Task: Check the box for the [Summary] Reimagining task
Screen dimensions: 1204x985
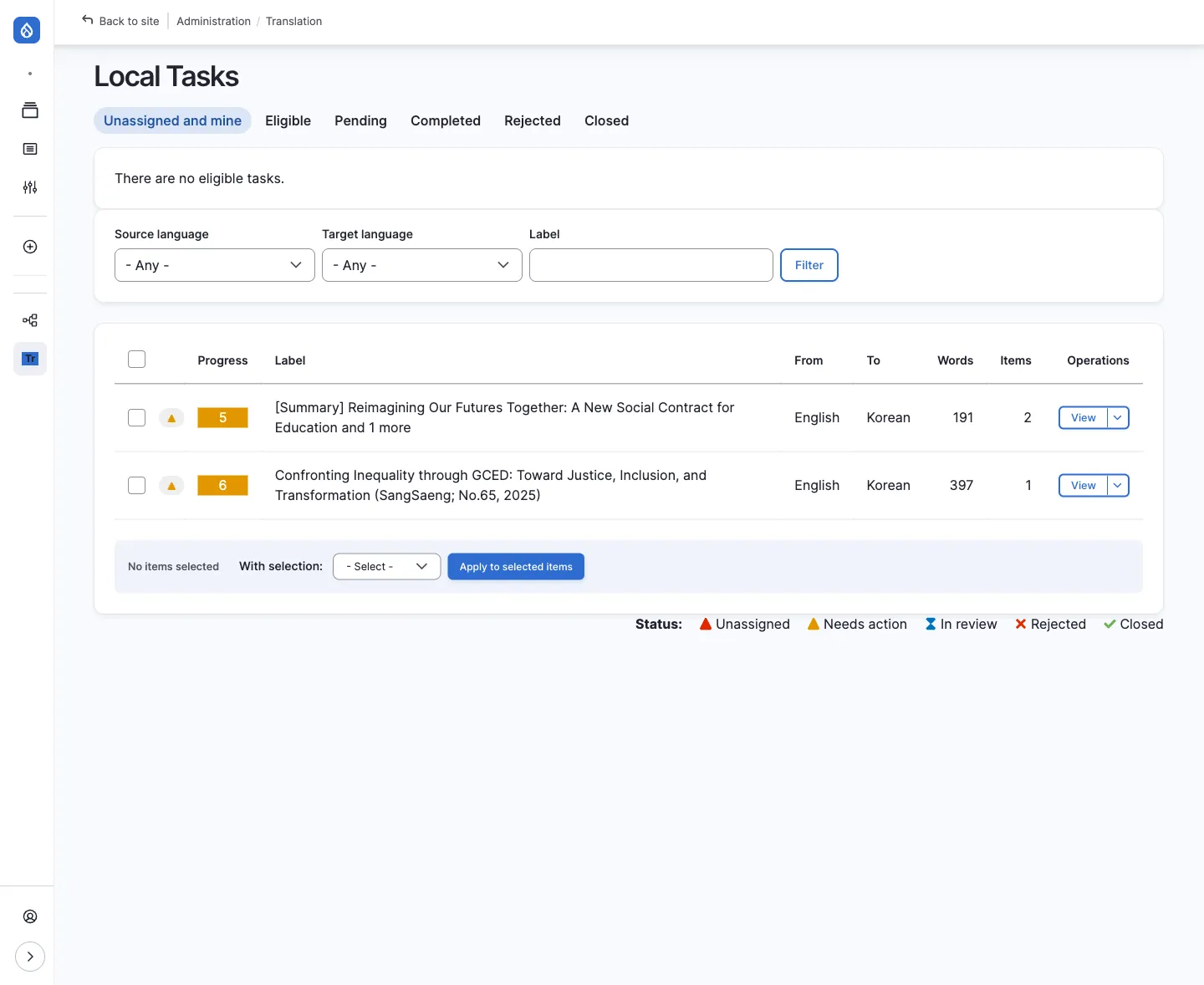Action: click(137, 418)
